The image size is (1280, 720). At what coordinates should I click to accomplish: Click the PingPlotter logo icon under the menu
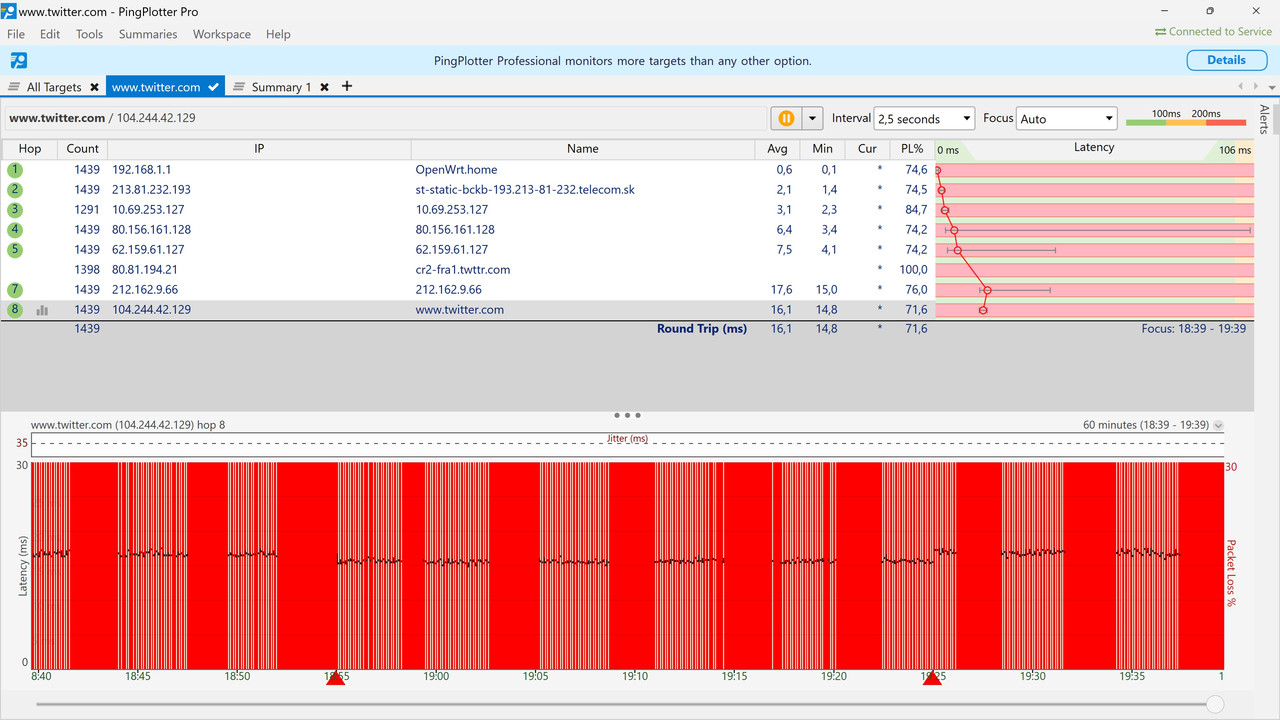tap(18, 61)
